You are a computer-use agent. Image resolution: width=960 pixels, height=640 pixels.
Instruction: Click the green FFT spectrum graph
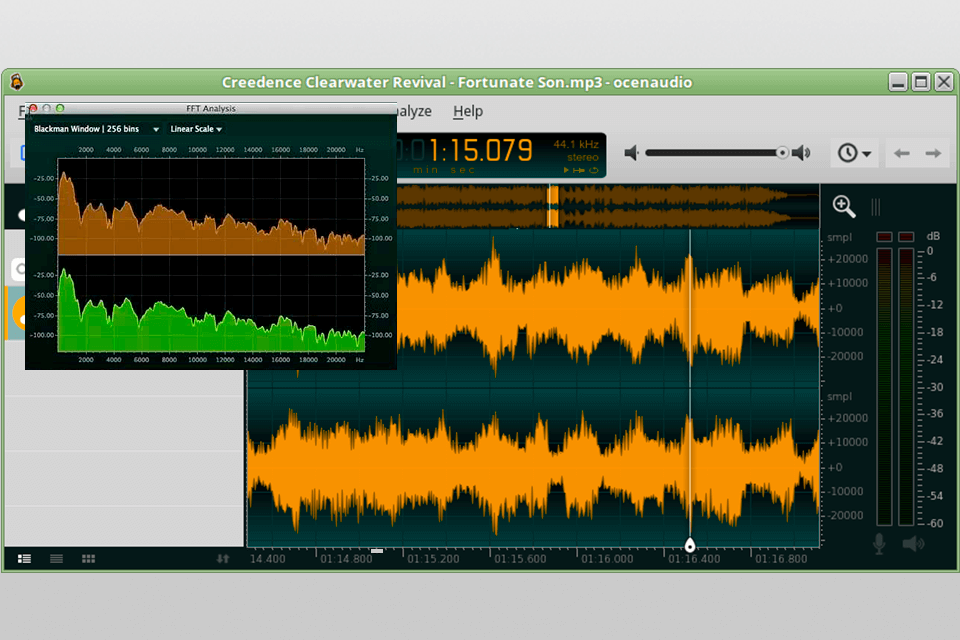pyautogui.click(x=211, y=304)
